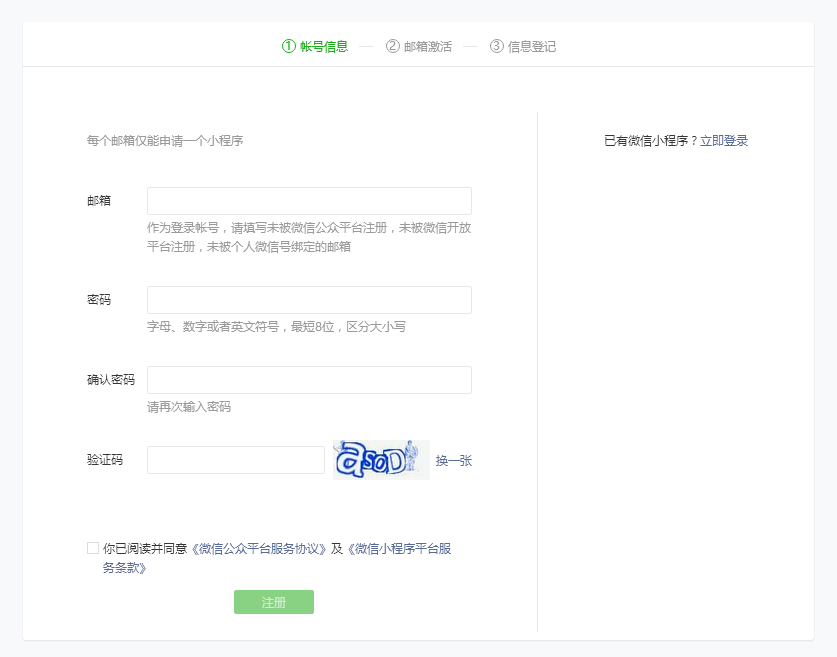Select step 3 信息登记 tab

[x=523, y=46]
